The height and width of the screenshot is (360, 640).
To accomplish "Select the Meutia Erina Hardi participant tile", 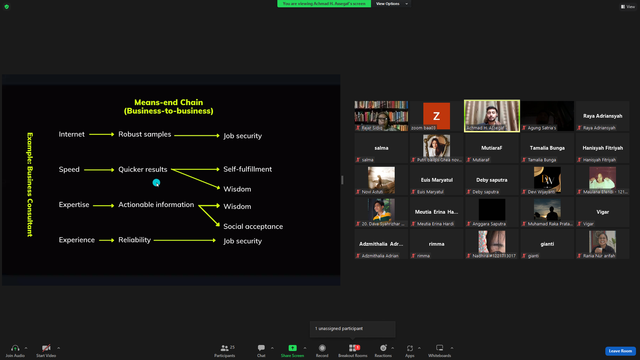I will (x=436, y=212).
